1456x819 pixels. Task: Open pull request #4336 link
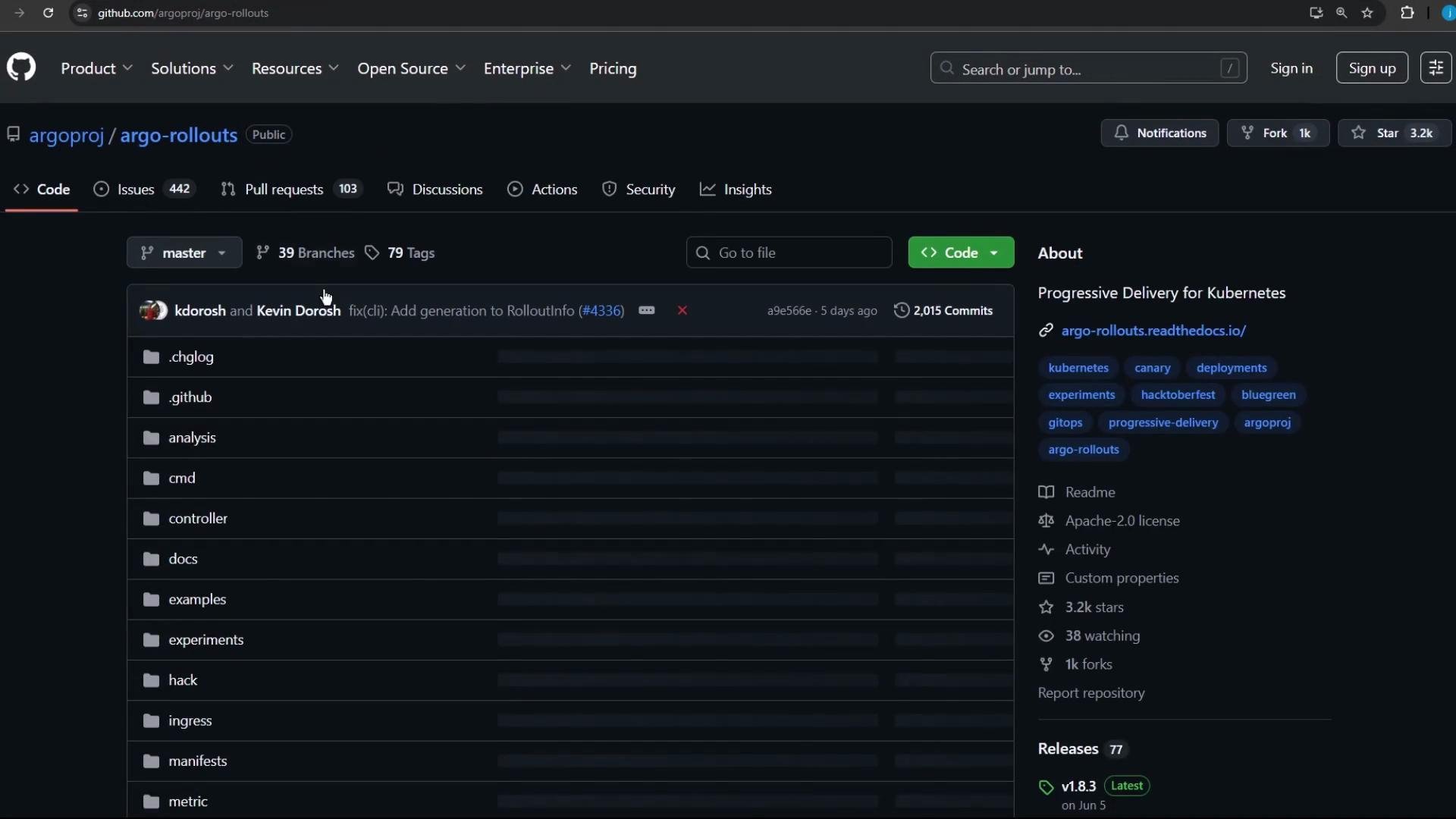pos(601,311)
